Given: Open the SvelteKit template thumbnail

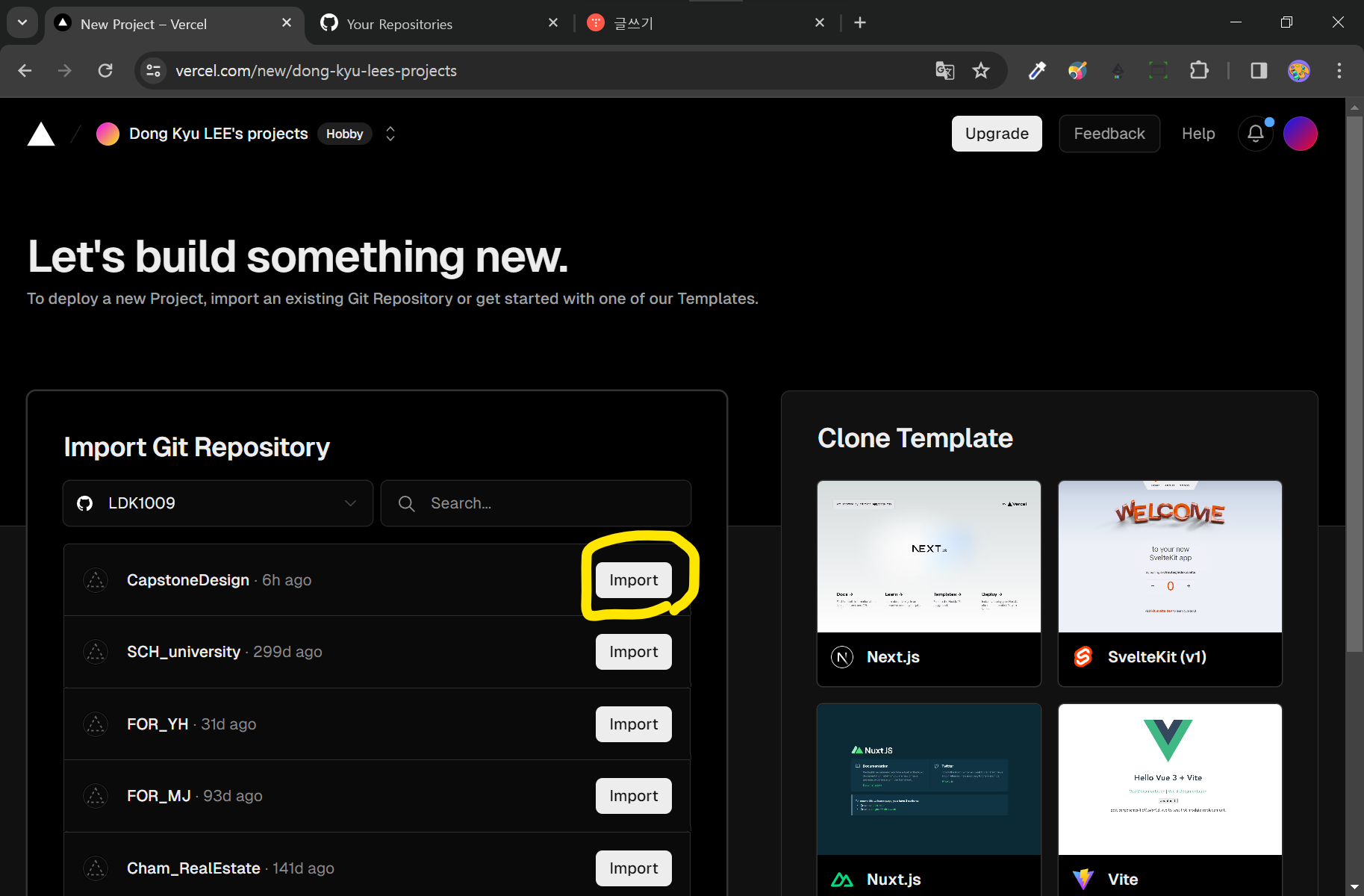Looking at the screenshot, I should [1170, 557].
